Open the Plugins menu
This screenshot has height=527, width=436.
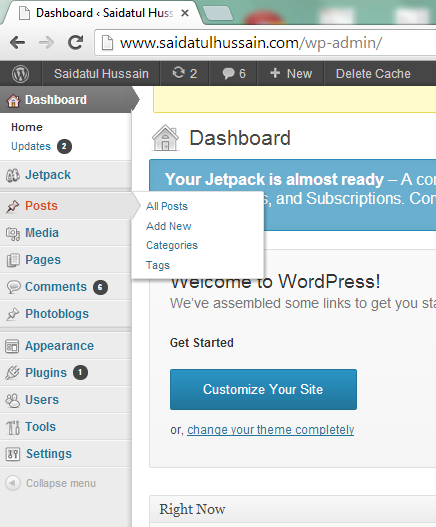point(46,373)
